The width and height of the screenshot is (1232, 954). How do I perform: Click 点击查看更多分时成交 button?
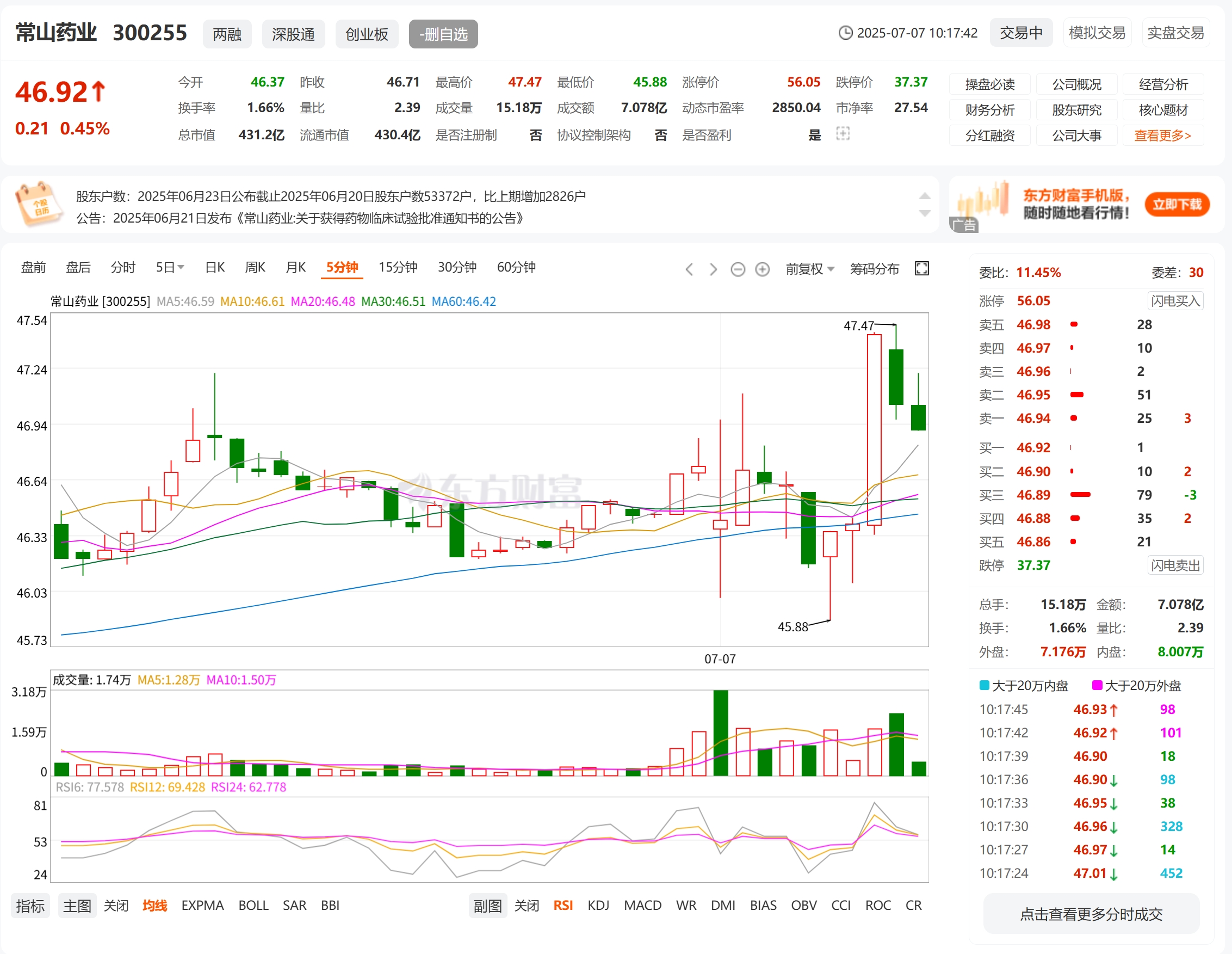[1091, 914]
